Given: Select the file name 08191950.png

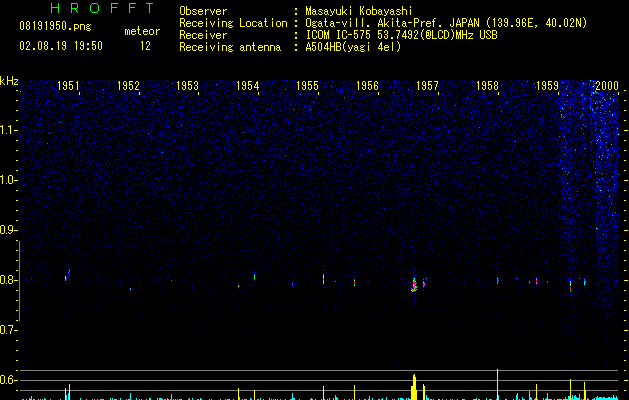Looking at the screenshot, I should pyautogui.click(x=55, y=27).
